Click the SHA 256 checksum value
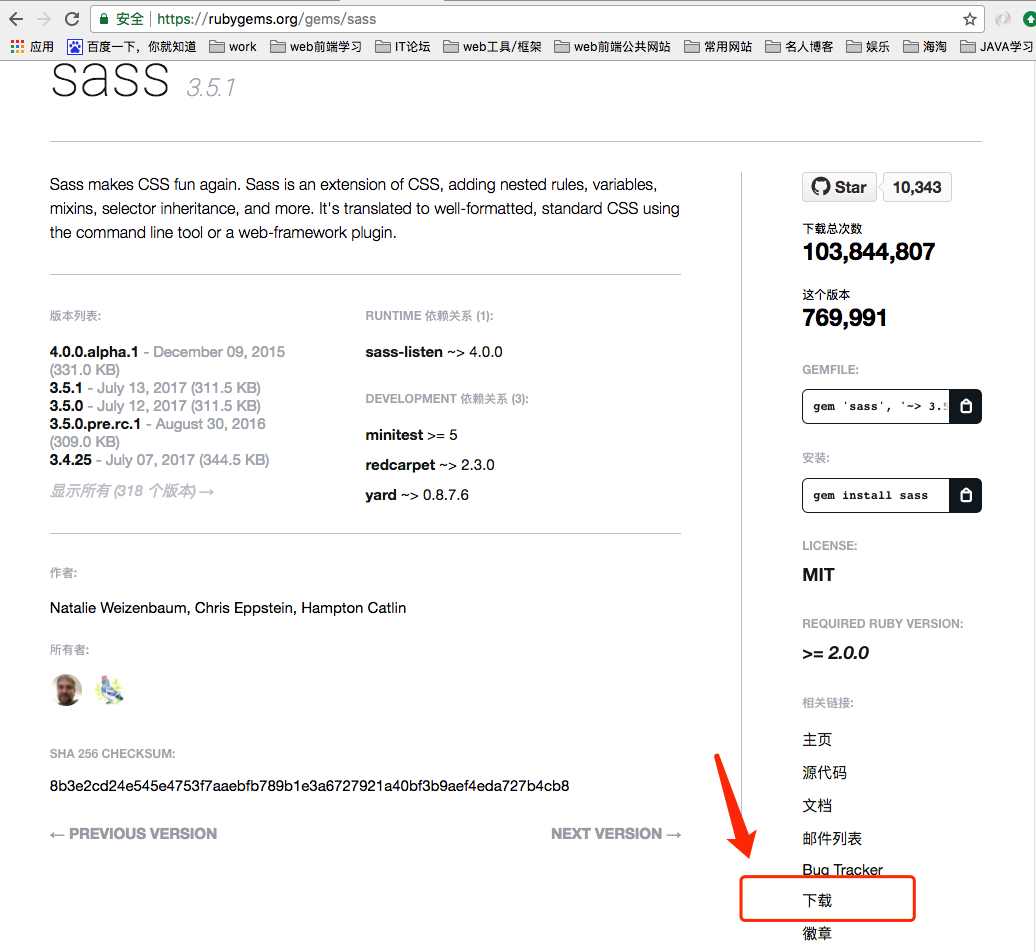Image resolution: width=1036 pixels, height=952 pixels. (309, 786)
